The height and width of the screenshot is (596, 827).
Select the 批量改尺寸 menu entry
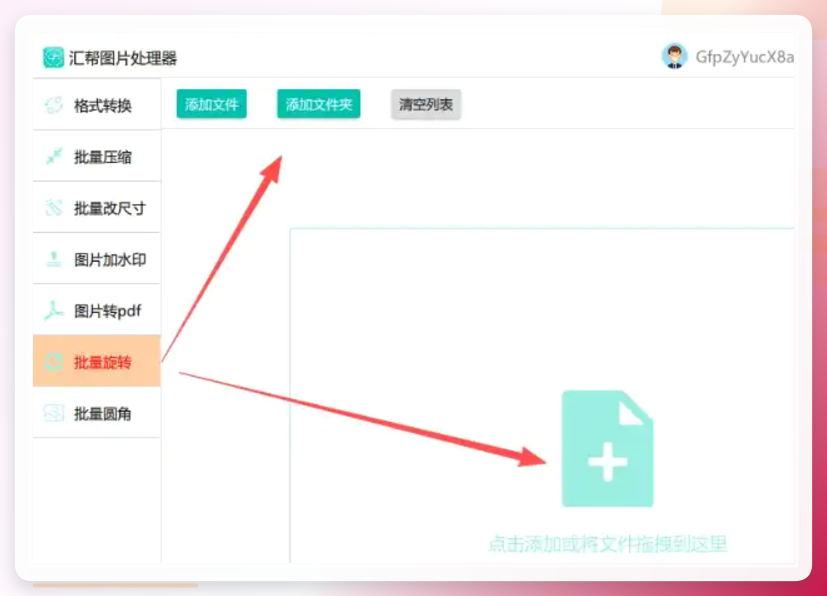(97, 207)
